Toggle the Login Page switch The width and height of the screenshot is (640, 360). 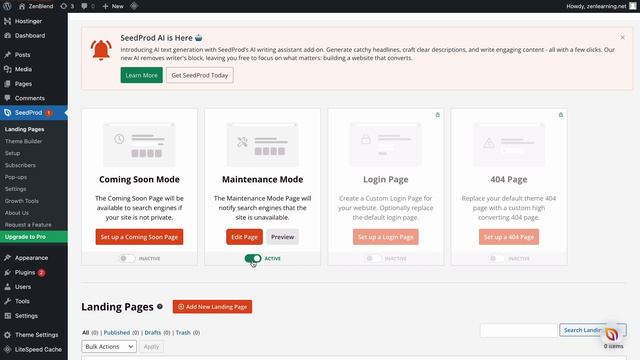[373, 258]
